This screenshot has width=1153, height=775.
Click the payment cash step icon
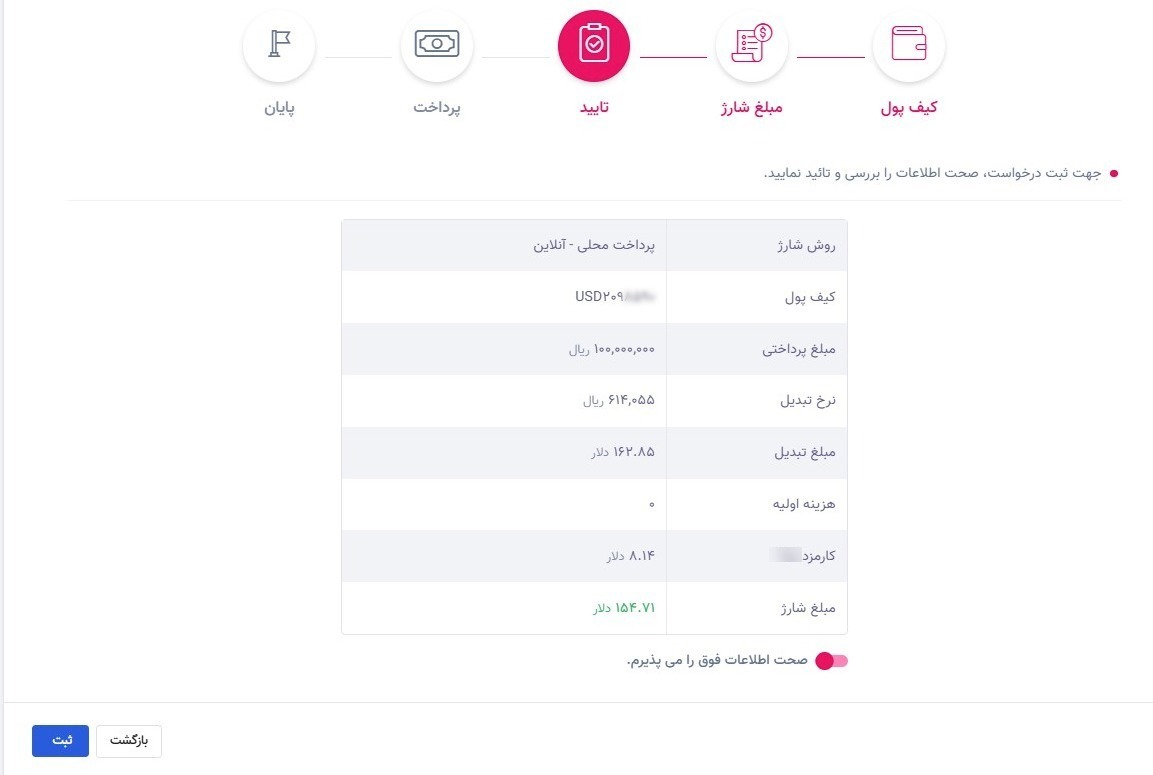point(437,46)
